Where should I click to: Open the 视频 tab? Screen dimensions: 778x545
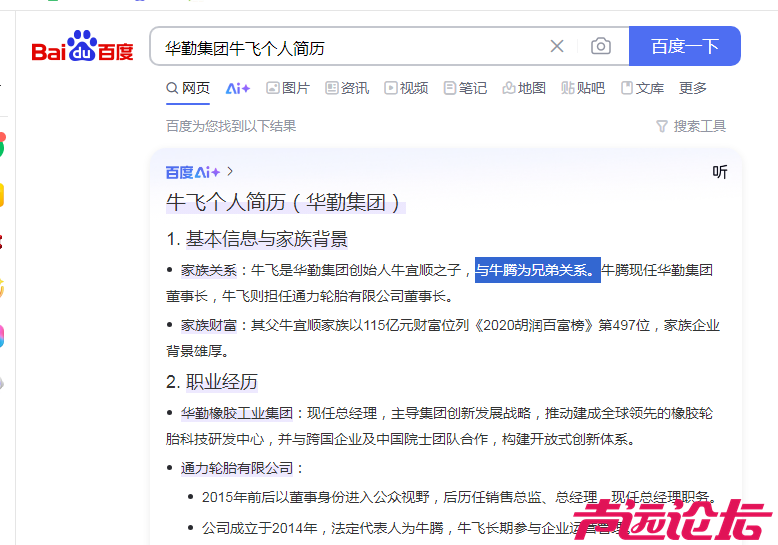click(406, 88)
